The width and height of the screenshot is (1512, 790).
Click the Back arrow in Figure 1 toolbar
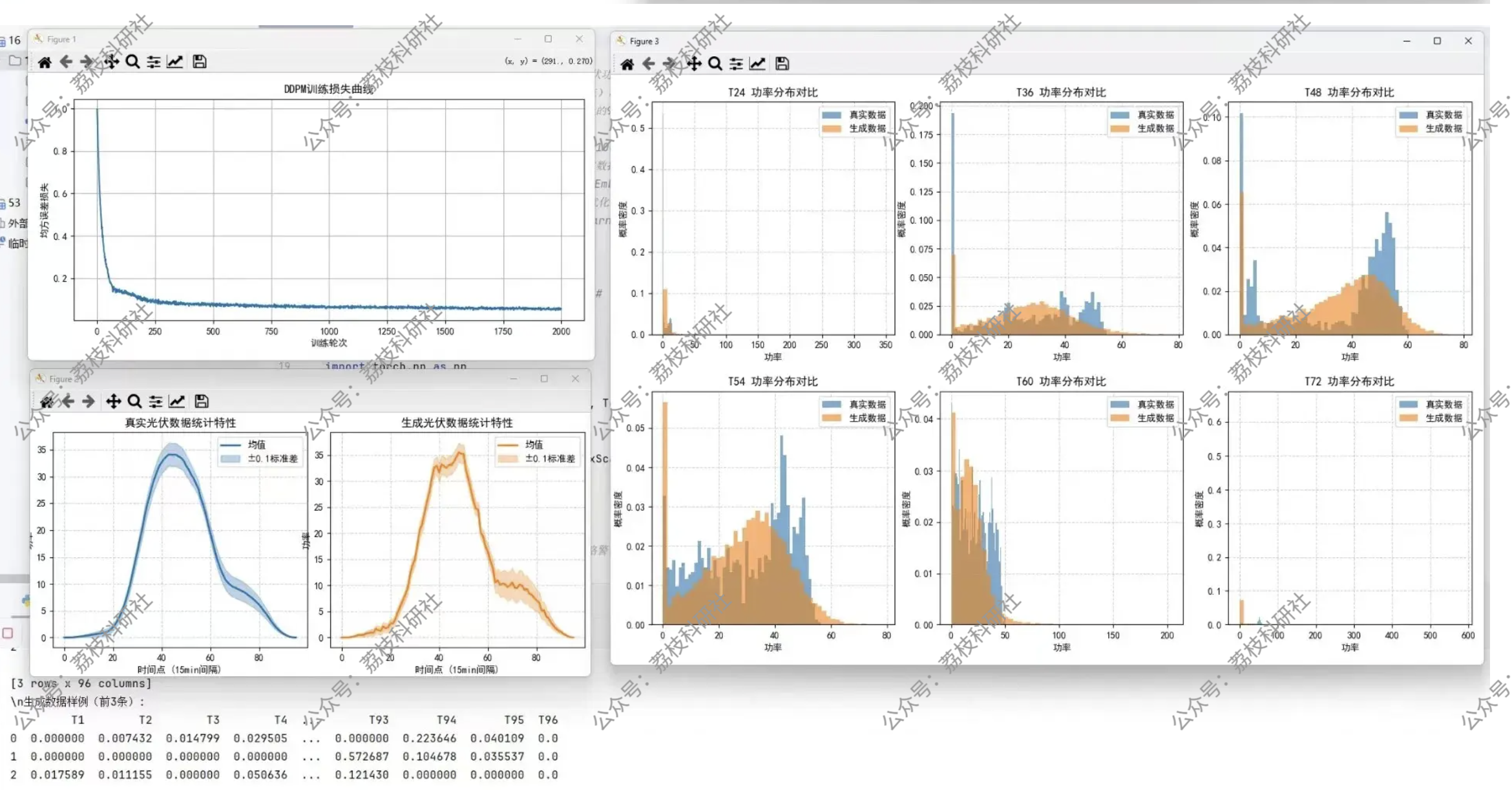point(66,61)
